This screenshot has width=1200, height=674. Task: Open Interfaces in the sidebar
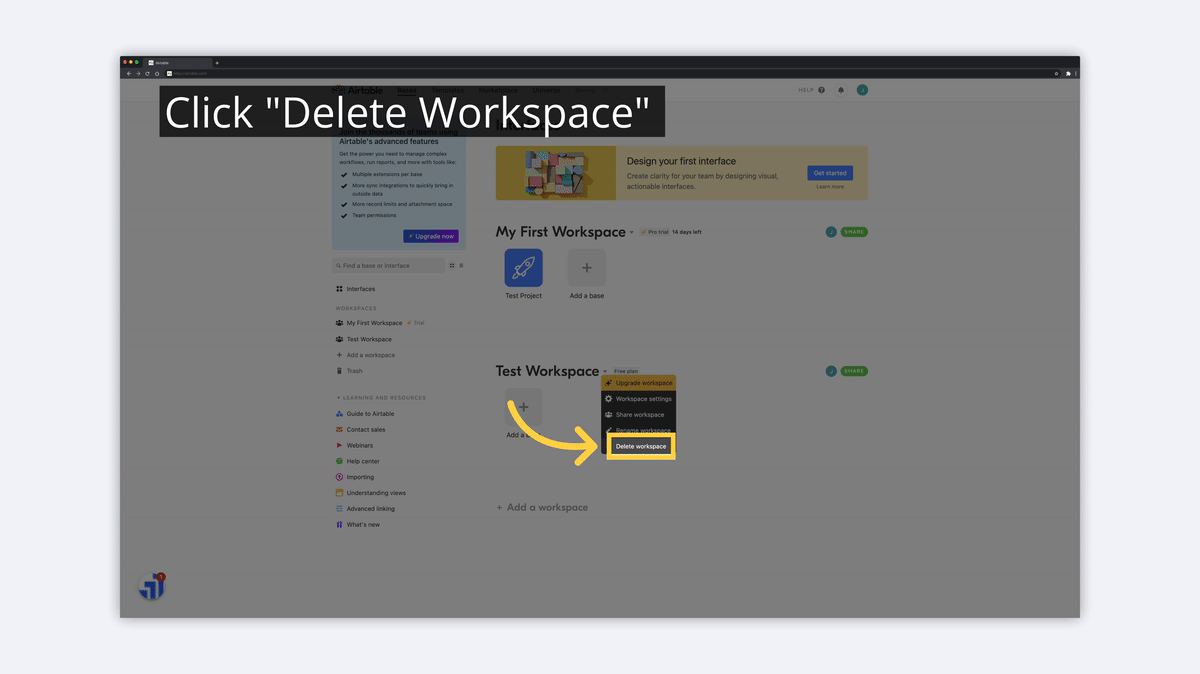(356, 289)
